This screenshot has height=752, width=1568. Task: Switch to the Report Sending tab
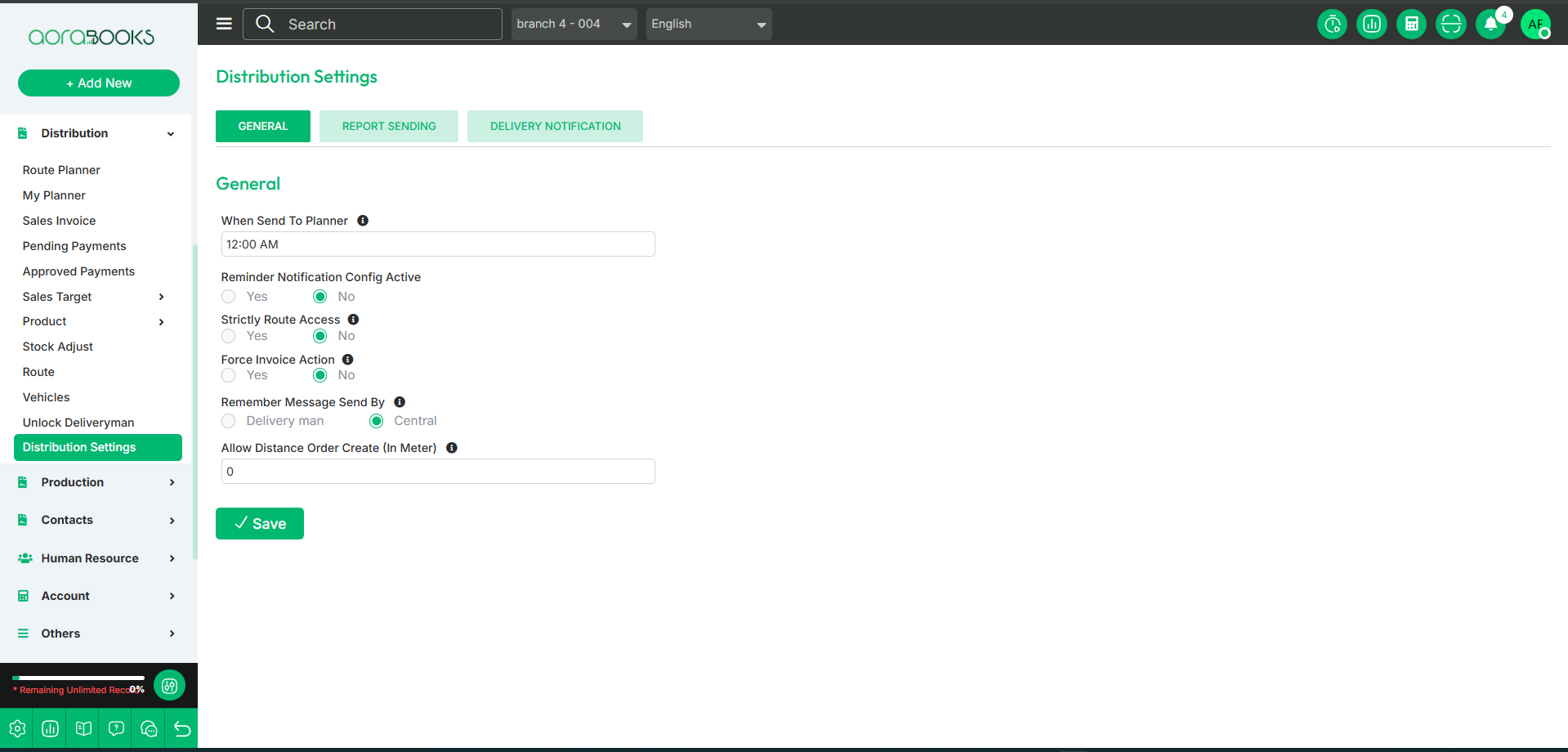coord(389,127)
